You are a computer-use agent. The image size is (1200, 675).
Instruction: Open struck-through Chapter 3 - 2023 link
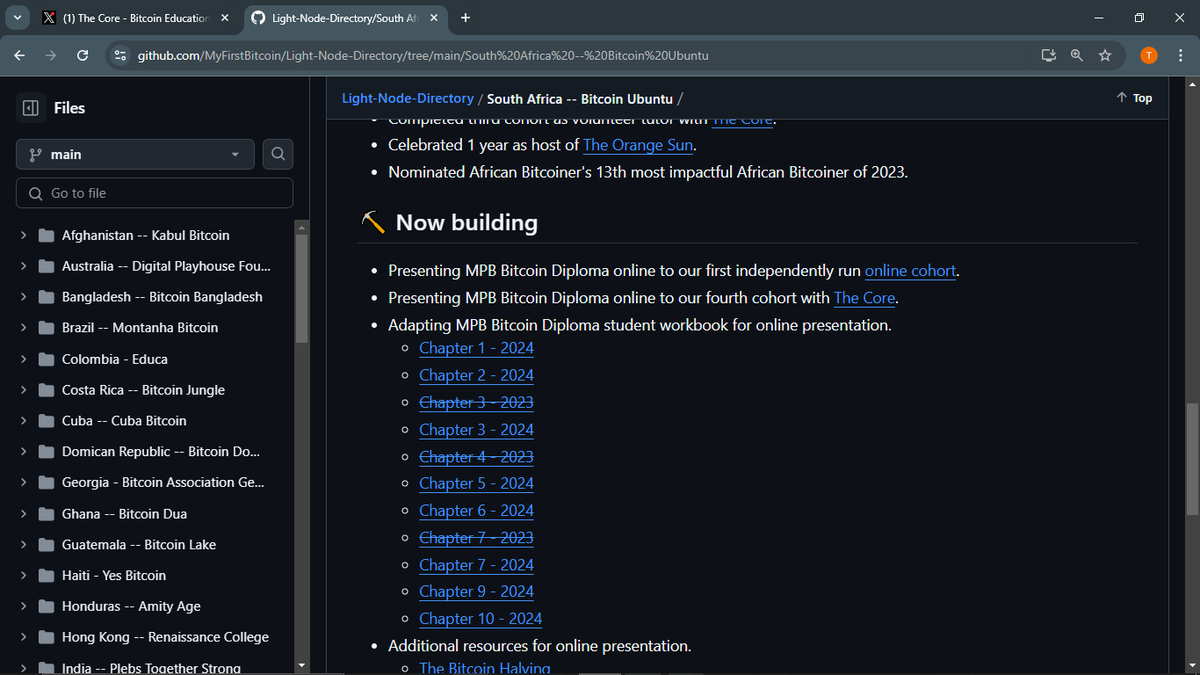pos(476,402)
